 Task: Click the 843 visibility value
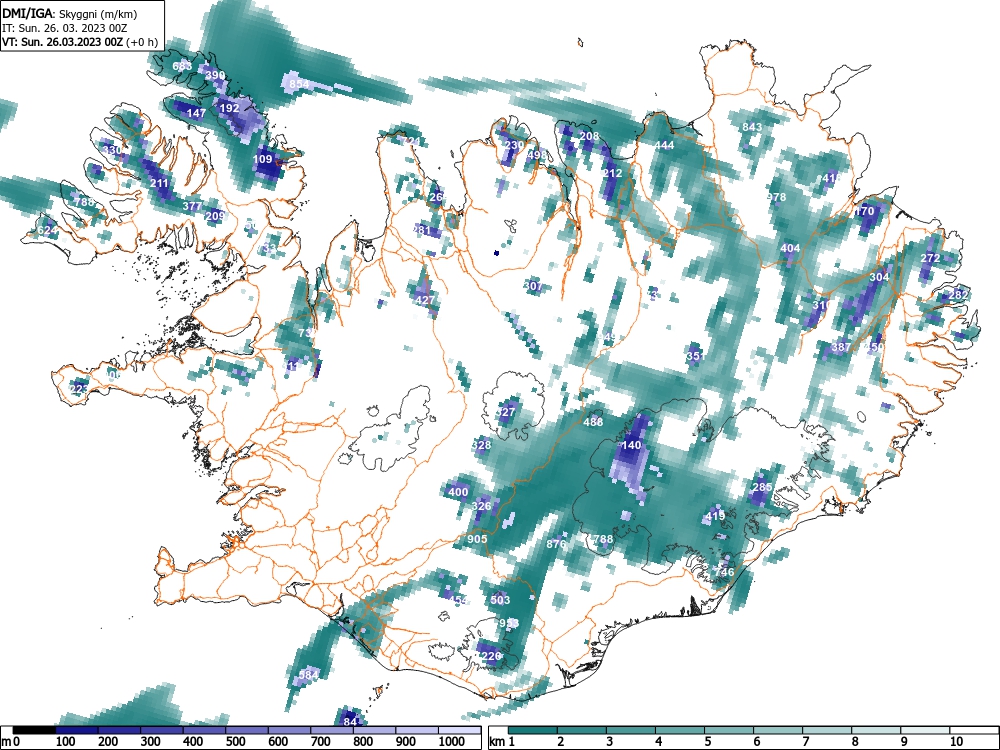pos(753,127)
